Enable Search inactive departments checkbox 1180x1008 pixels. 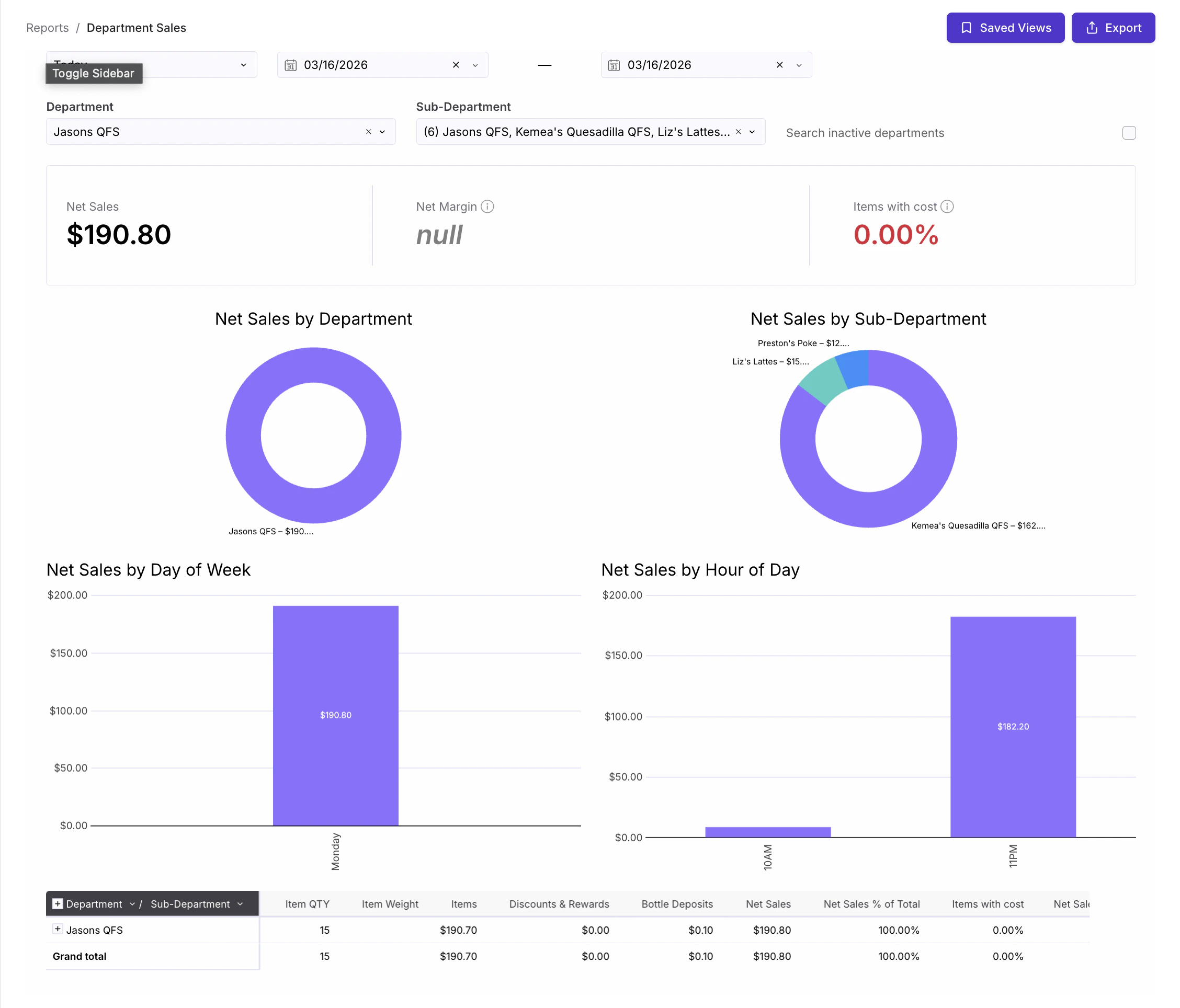tap(1128, 133)
